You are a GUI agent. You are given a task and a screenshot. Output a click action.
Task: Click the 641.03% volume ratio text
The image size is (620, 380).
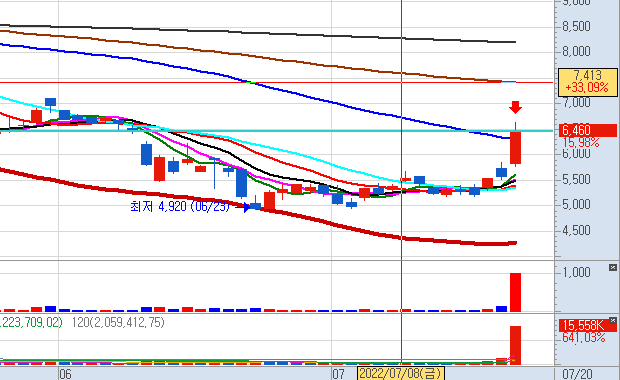point(584,338)
